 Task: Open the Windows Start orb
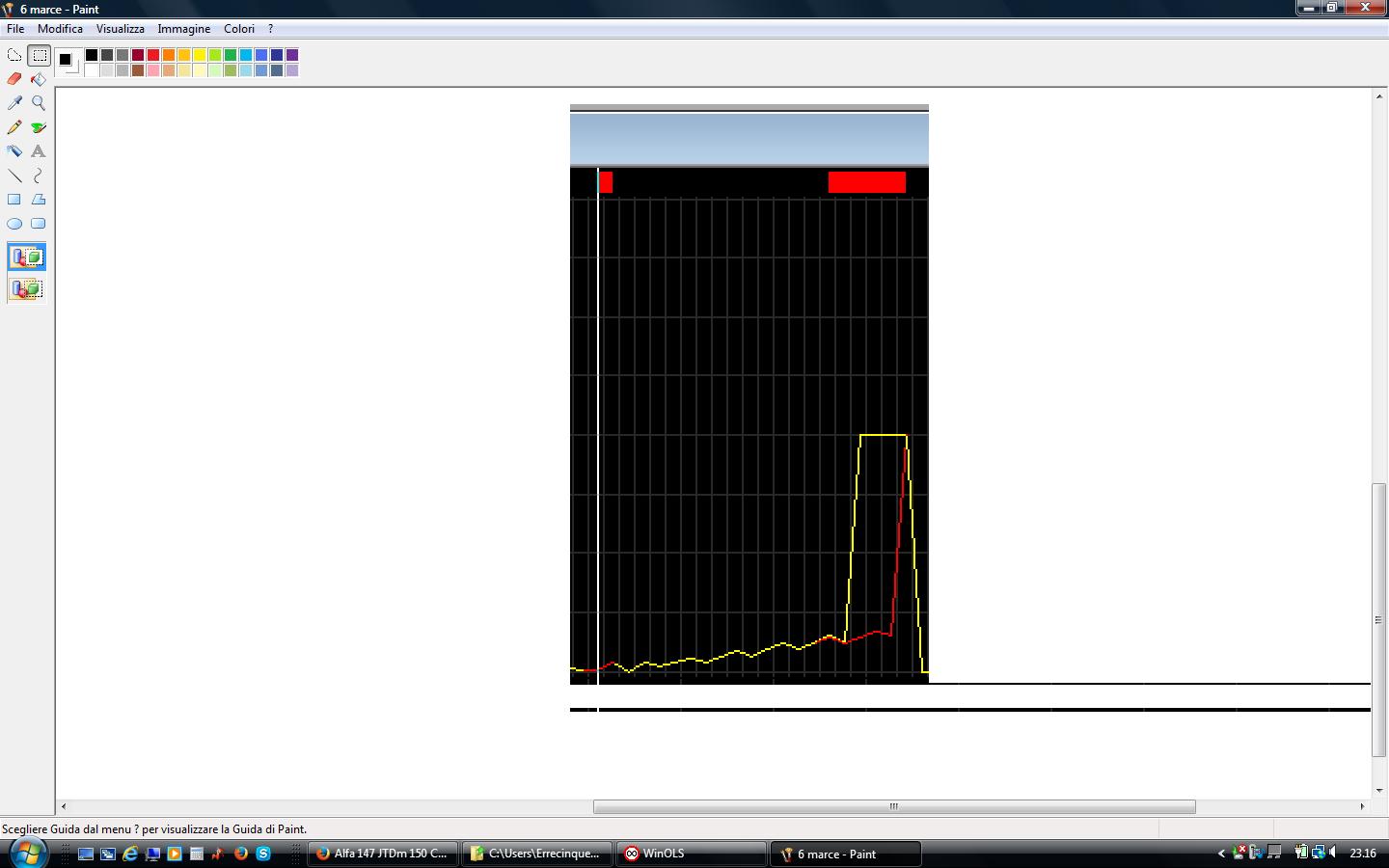click(27, 854)
